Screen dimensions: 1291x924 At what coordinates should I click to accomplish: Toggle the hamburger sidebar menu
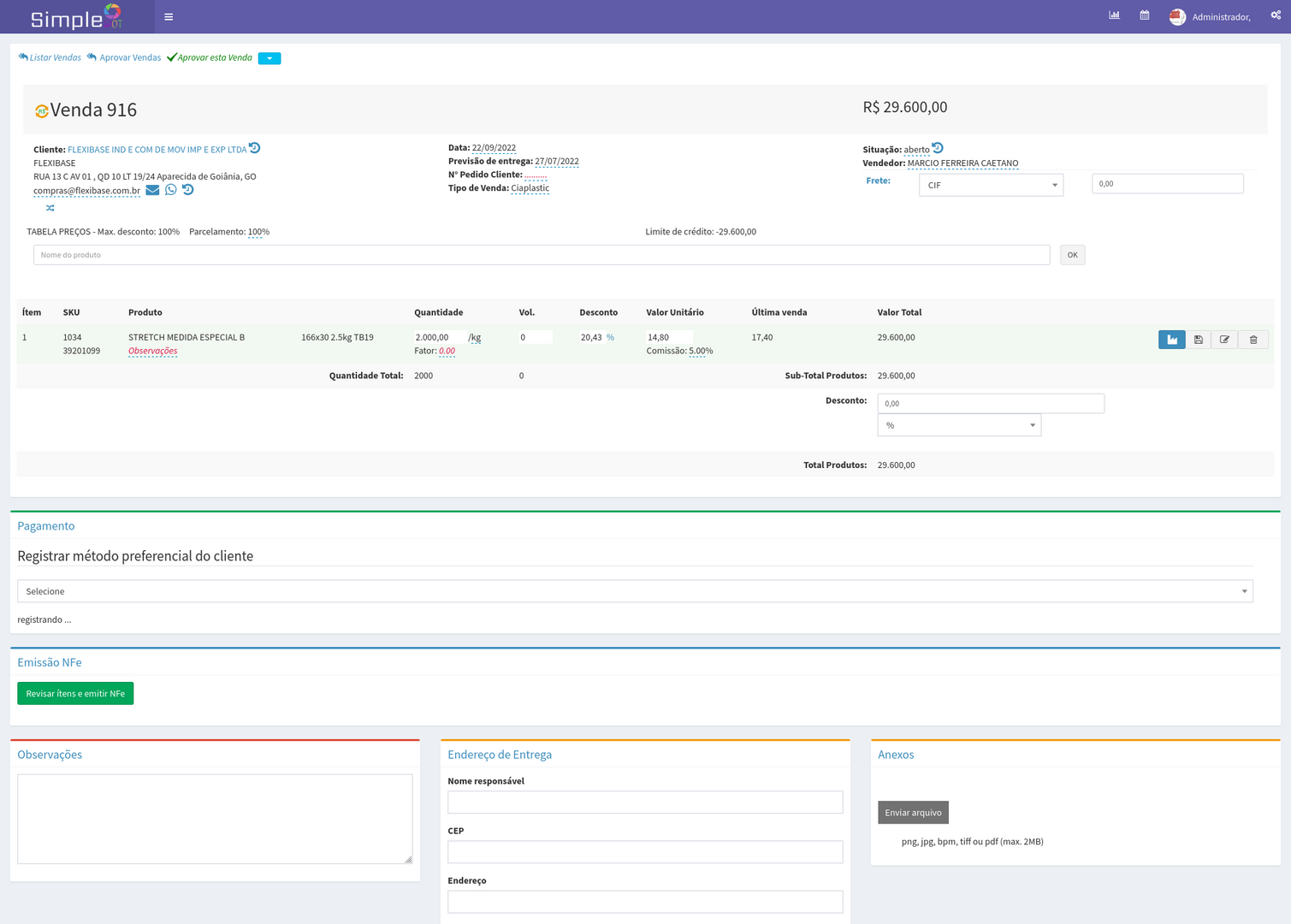169,17
